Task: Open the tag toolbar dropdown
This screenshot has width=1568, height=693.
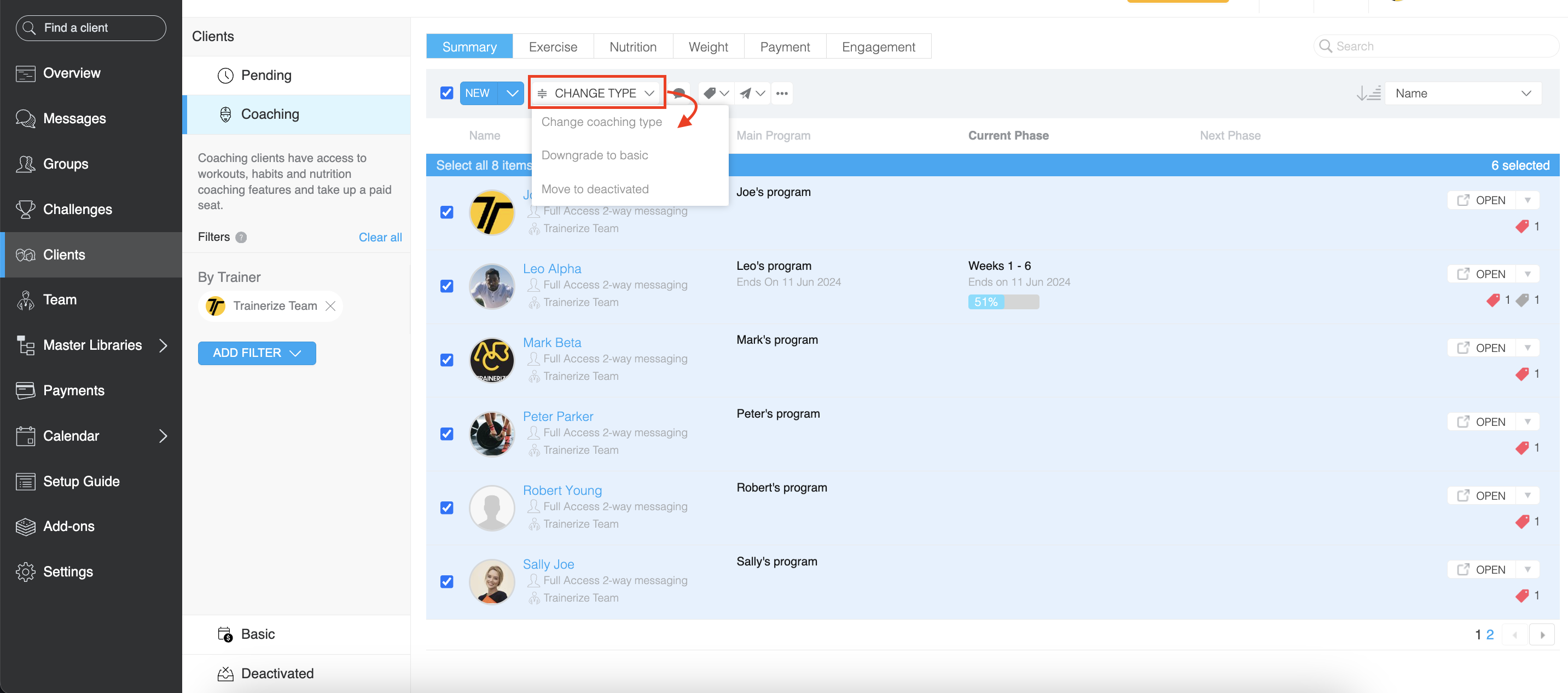Action: (716, 93)
